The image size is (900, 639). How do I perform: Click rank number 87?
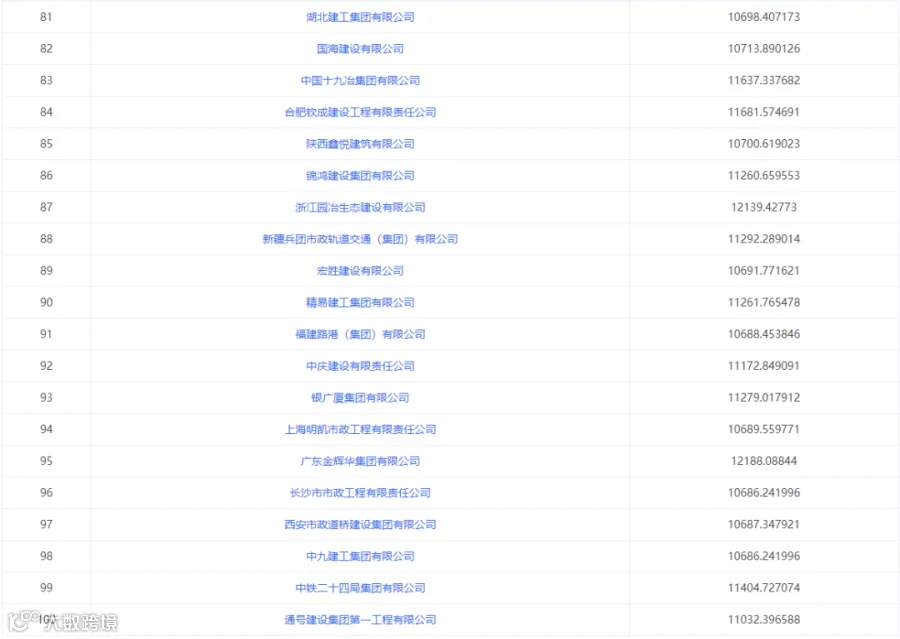46,207
